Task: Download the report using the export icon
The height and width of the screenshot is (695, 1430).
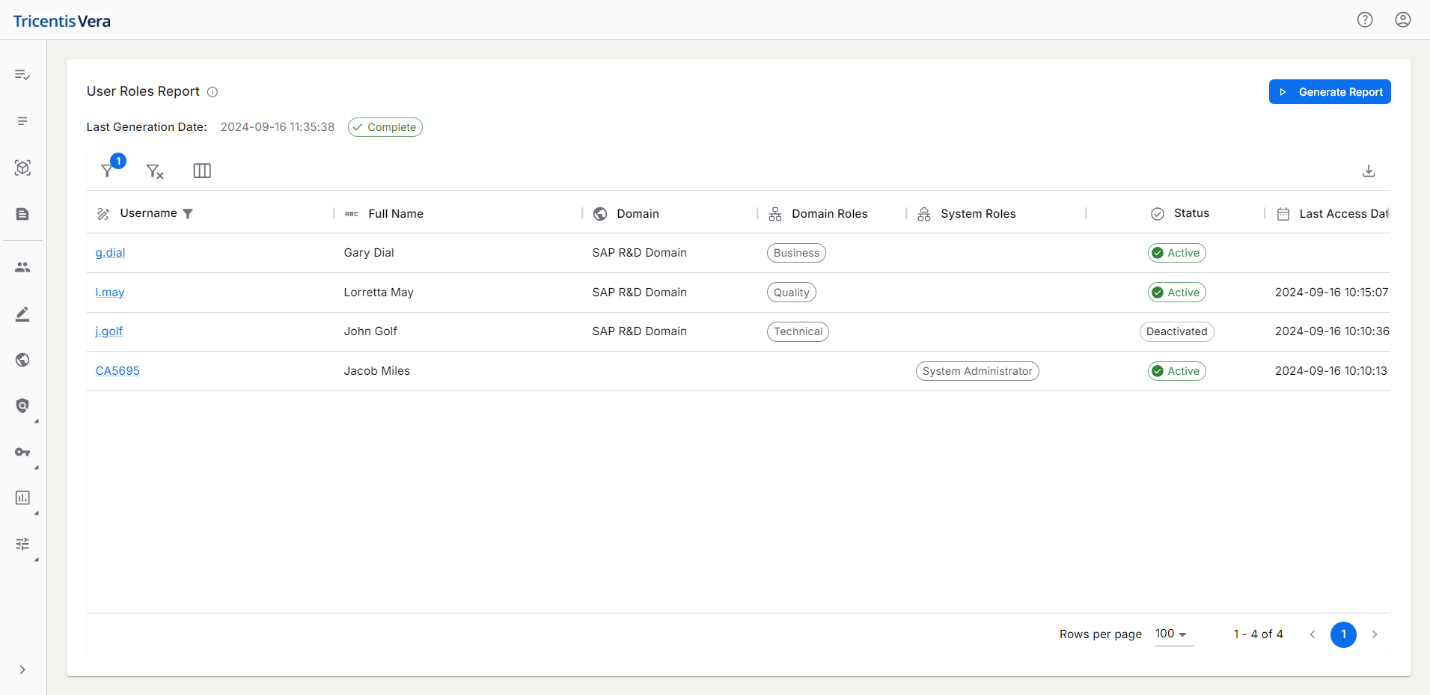Action: coord(1369,171)
